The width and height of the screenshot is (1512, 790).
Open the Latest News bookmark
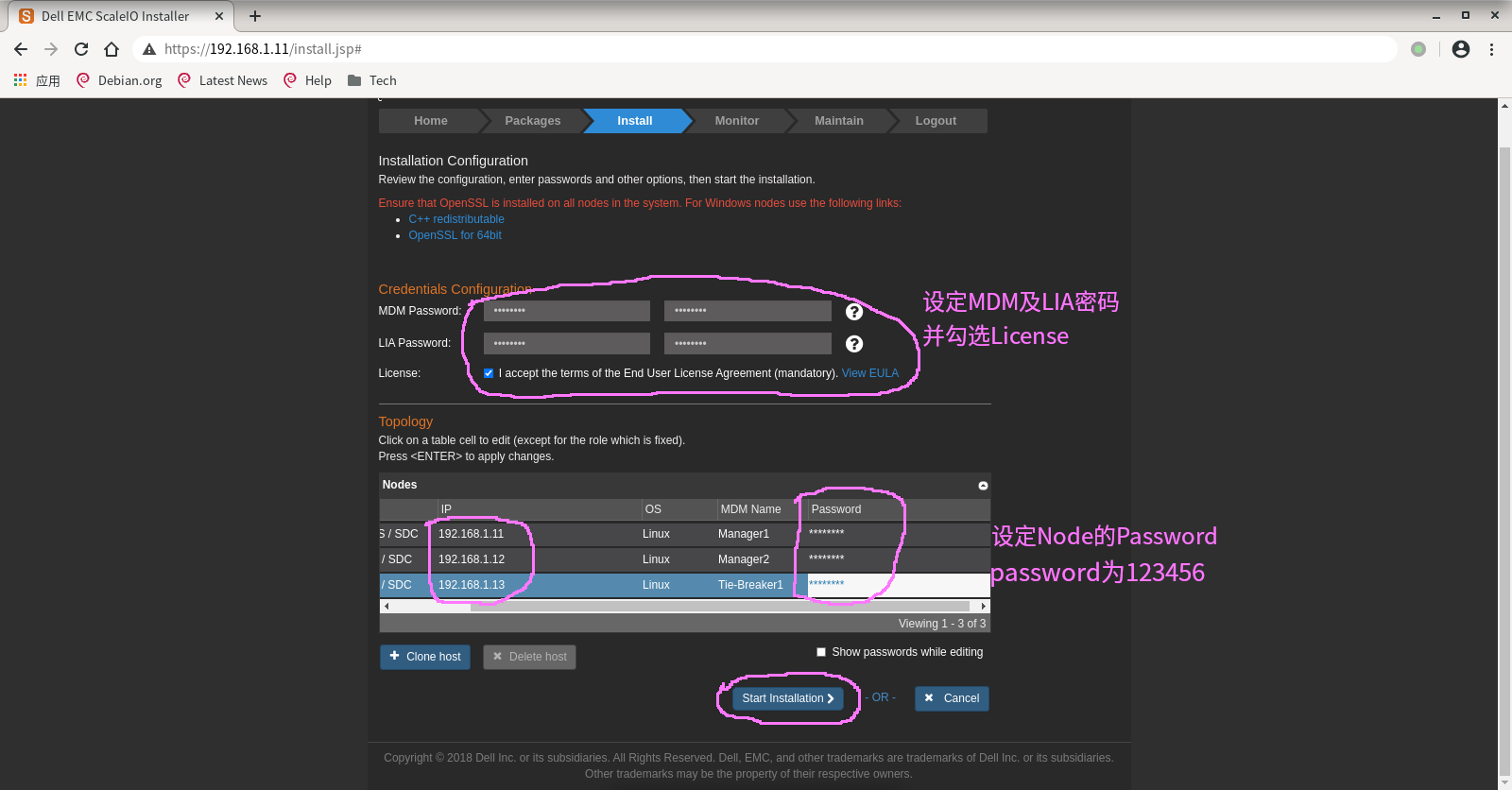(x=222, y=80)
